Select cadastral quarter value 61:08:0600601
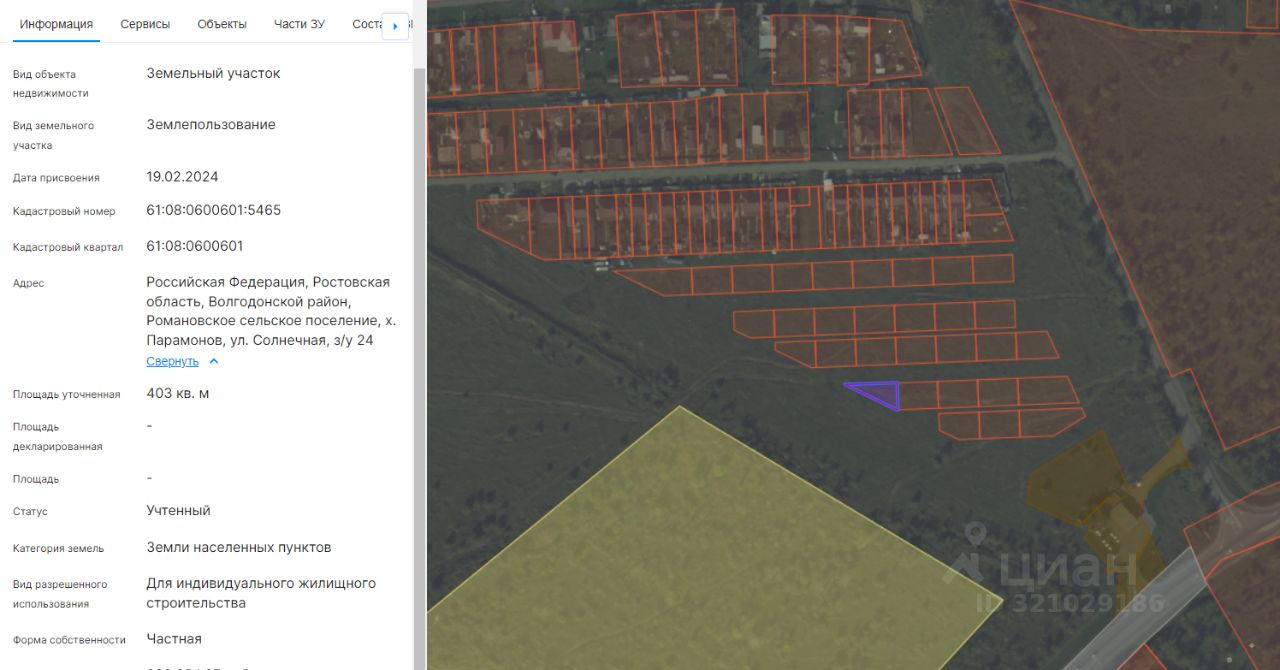Image resolution: width=1280 pixels, height=670 pixels. (x=195, y=246)
